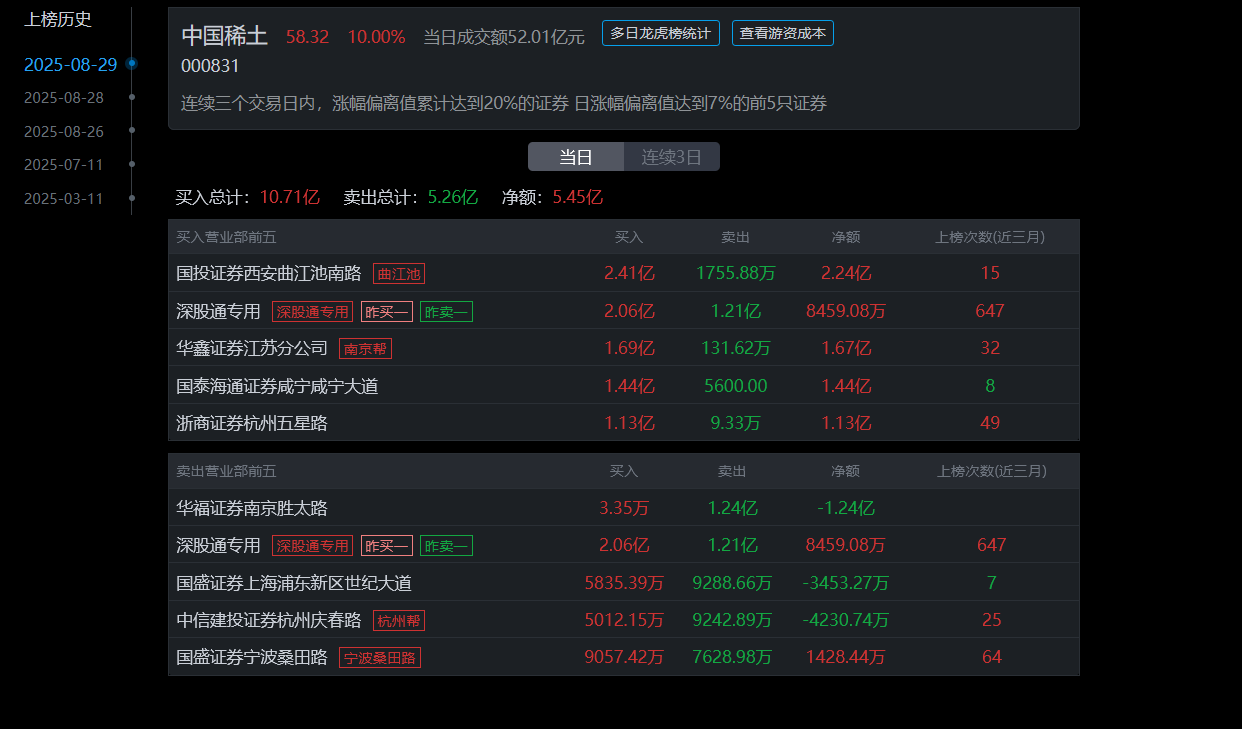
Task: Click 买入营业部前五 header
Action: click(226, 237)
